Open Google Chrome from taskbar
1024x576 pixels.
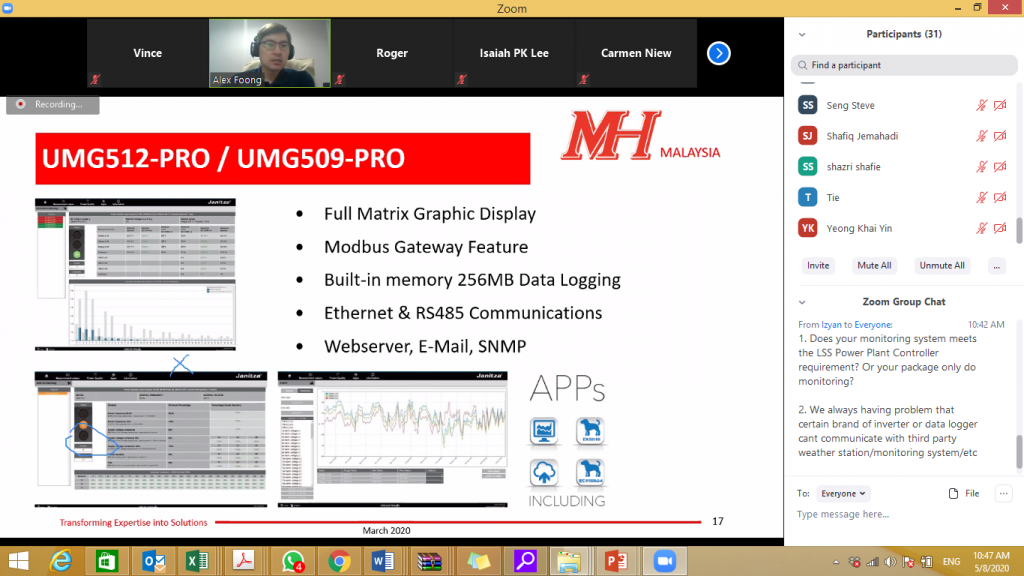(x=339, y=561)
